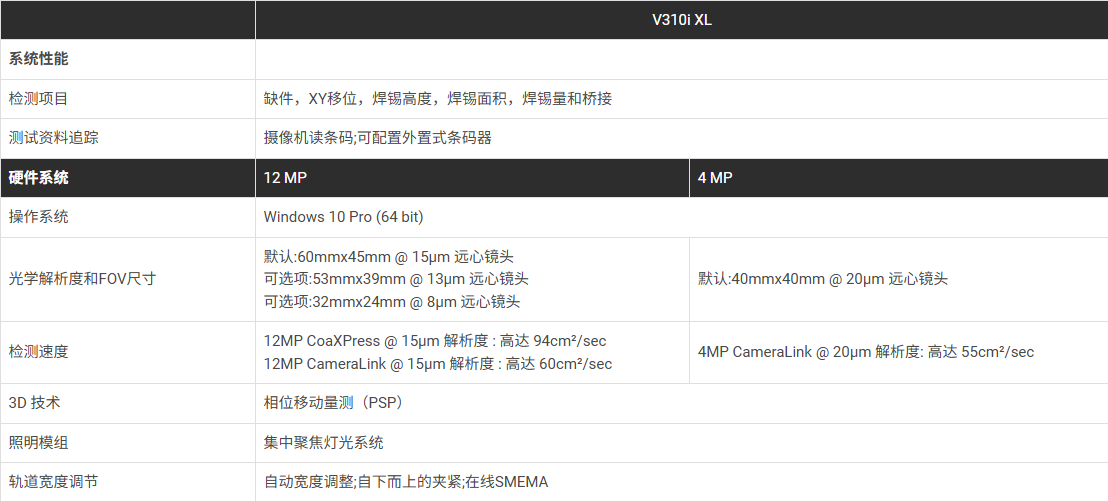Select the 系统性能 section row label

click(39, 59)
